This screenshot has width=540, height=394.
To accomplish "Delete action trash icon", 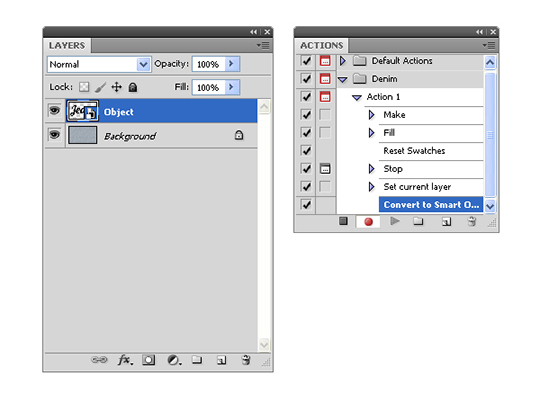I will point(471,221).
